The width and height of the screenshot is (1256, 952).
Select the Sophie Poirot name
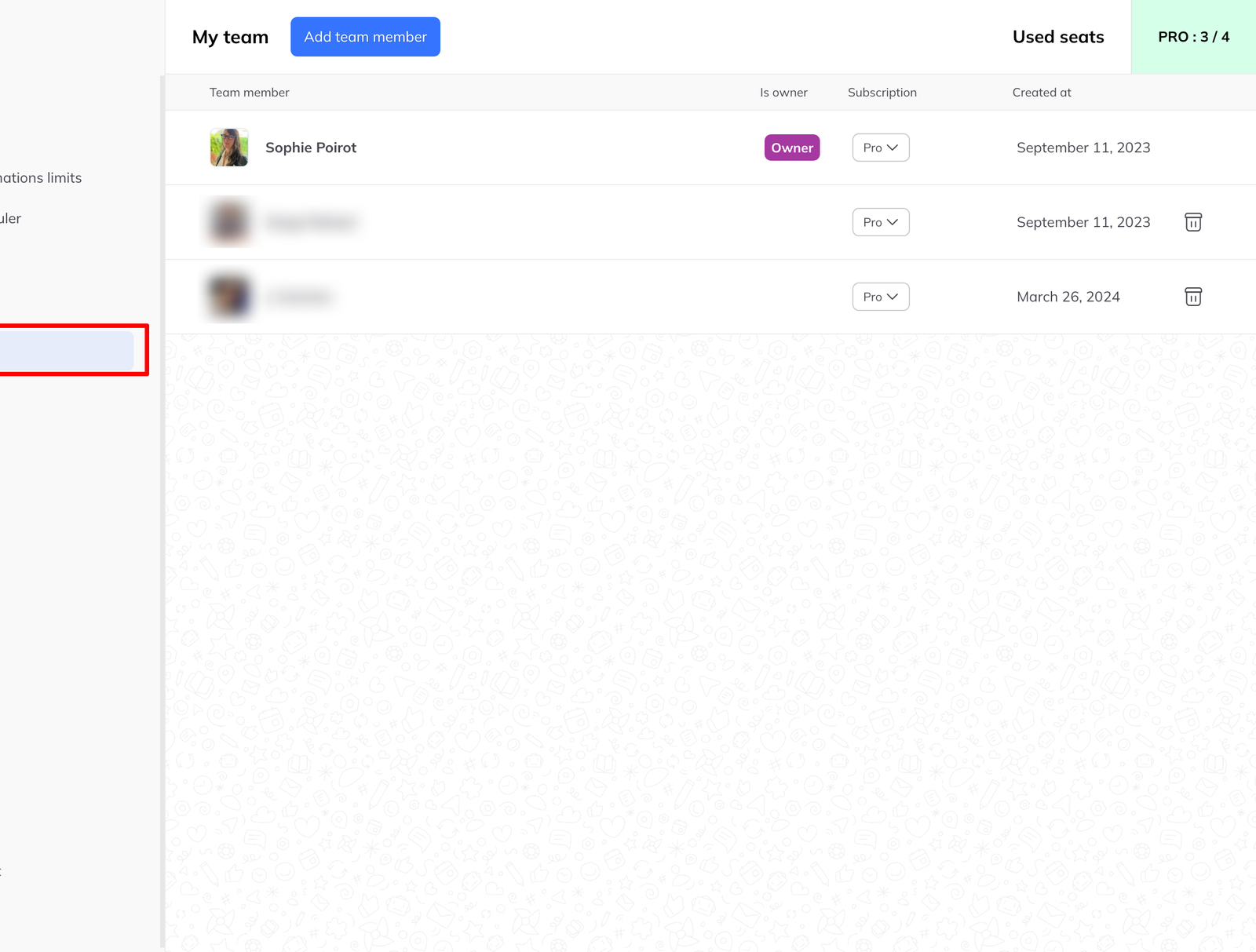tap(311, 148)
